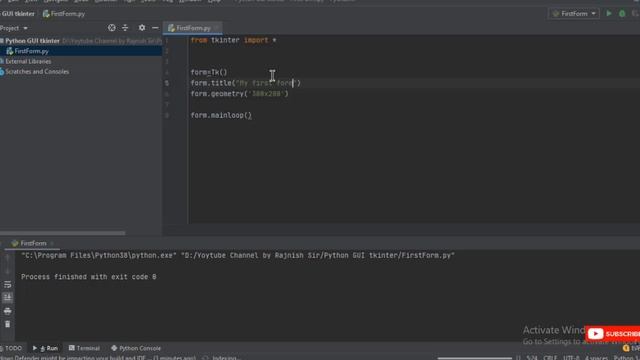Click the from tkinter import line
Viewport: 640px width, 360px height.
point(233,40)
